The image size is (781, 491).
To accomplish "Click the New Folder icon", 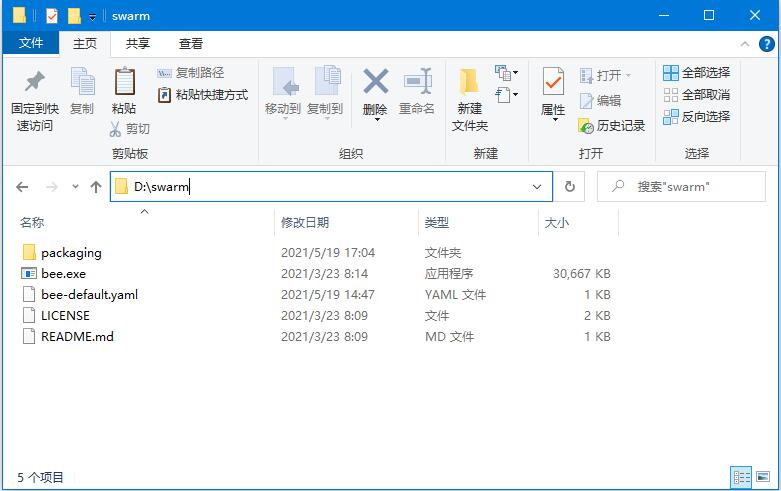I will (x=469, y=82).
